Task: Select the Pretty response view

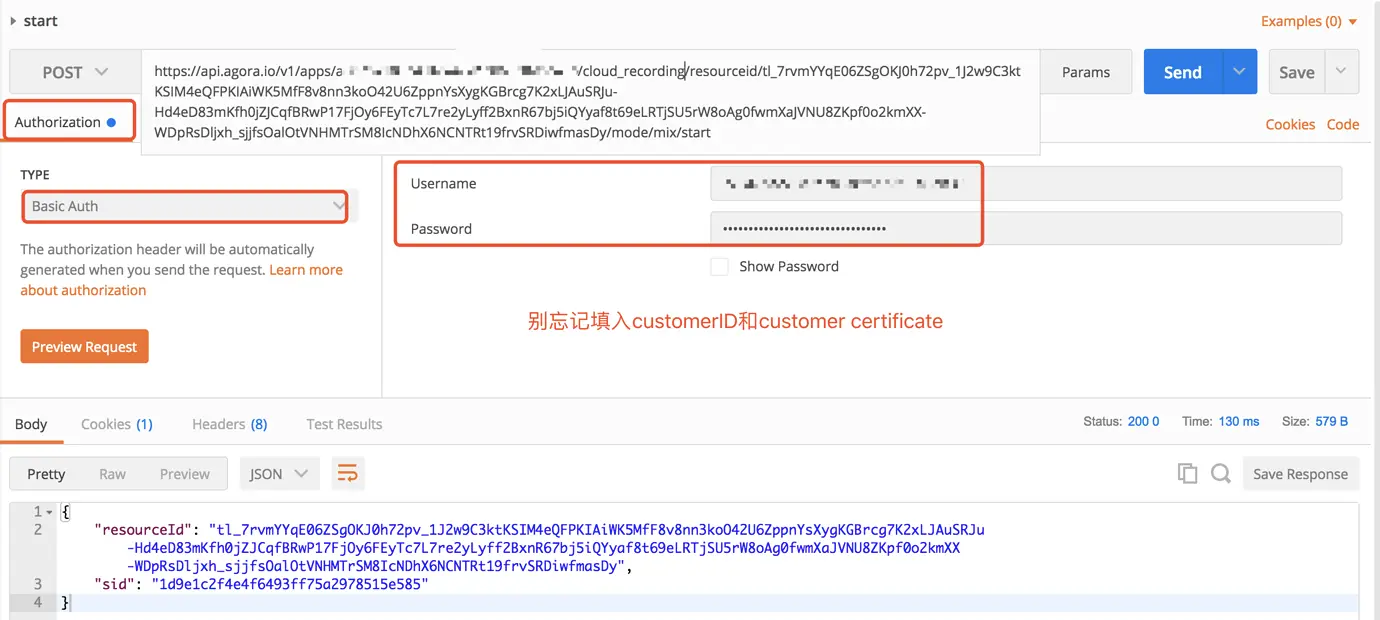Action: (46, 474)
